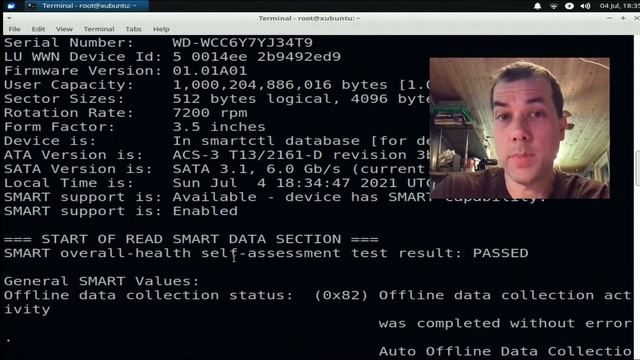
Task: Maximize the Terminal window
Action: coord(623,18)
